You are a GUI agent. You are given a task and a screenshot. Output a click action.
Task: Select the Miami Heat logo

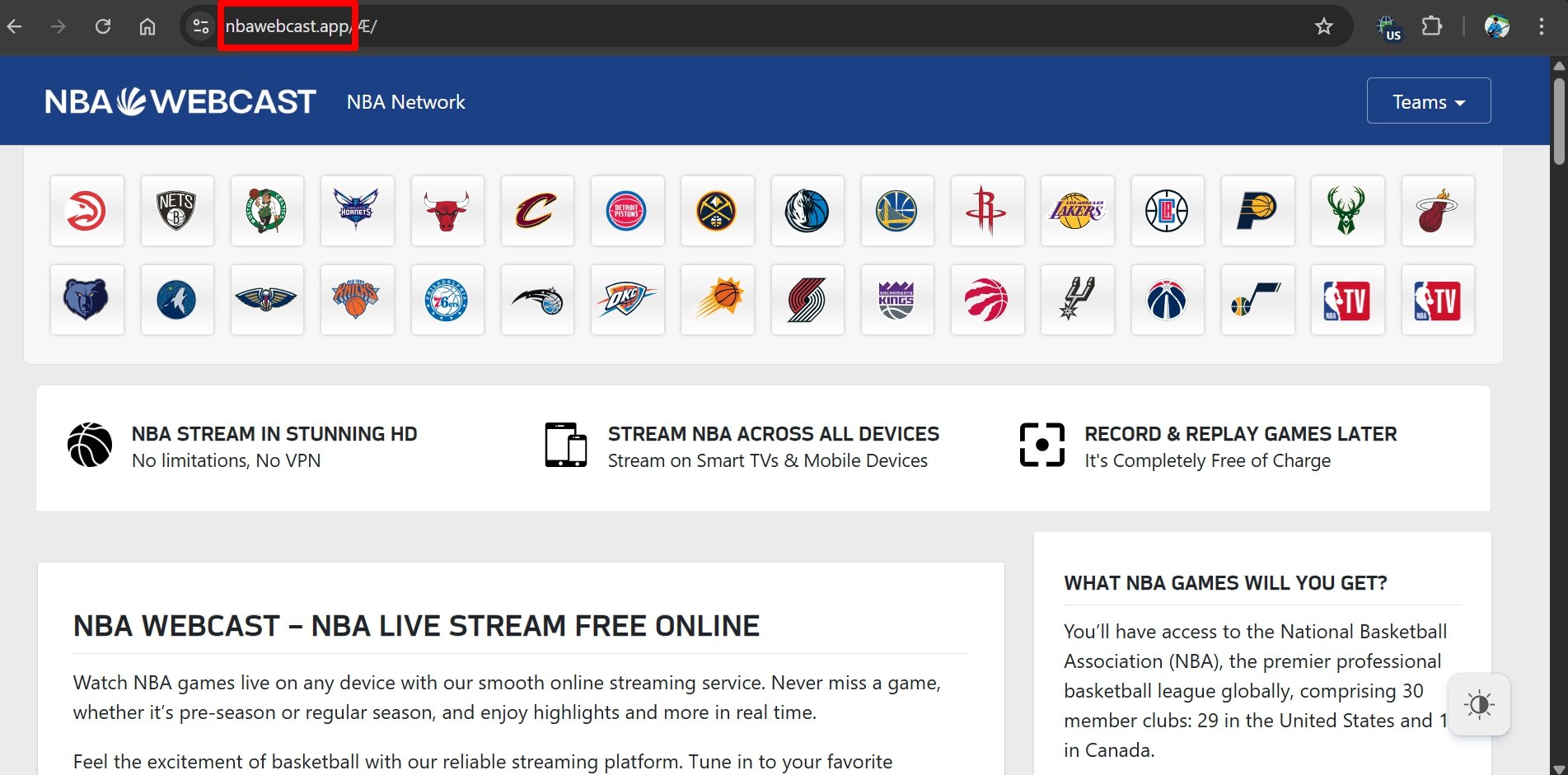click(x=1438, y=211)
